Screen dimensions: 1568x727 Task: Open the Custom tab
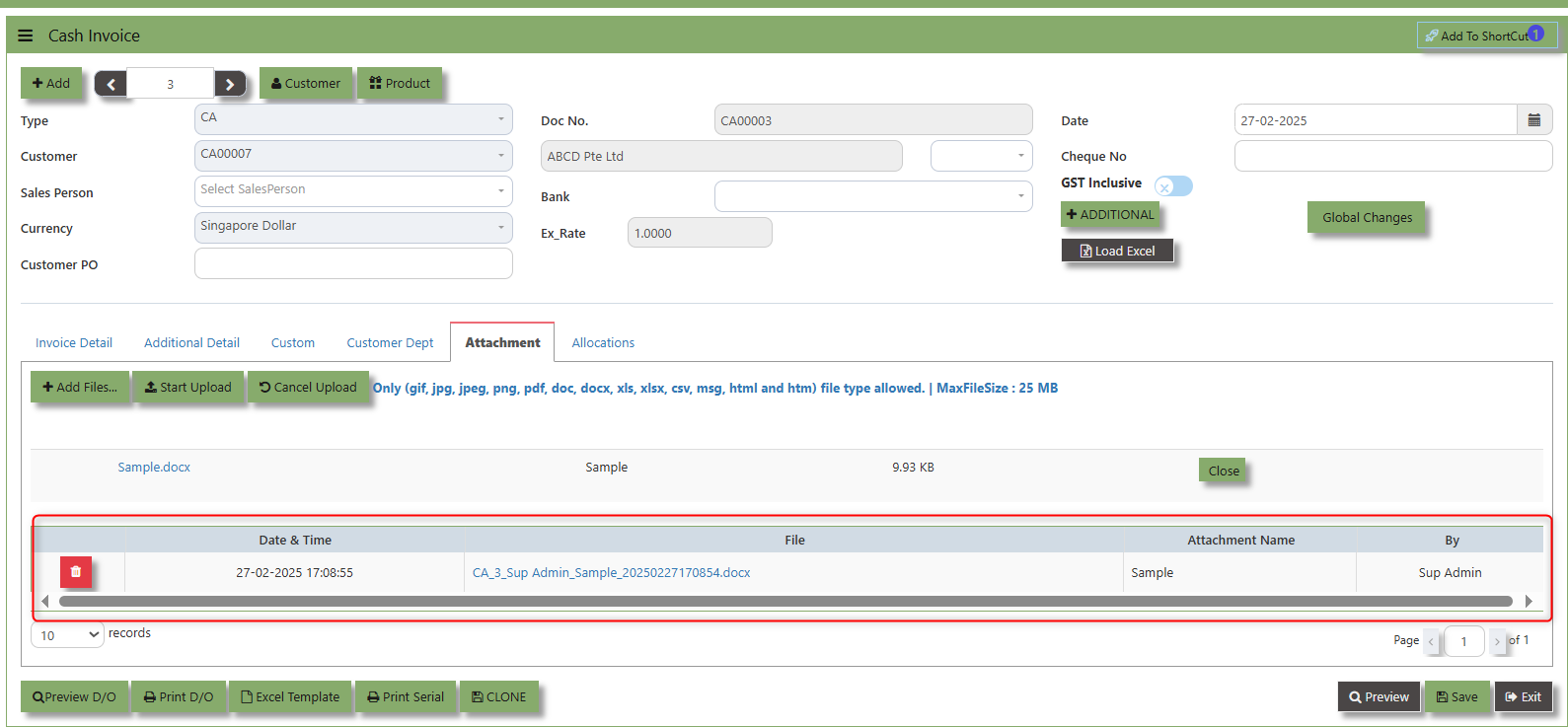[x=293, y=343]
